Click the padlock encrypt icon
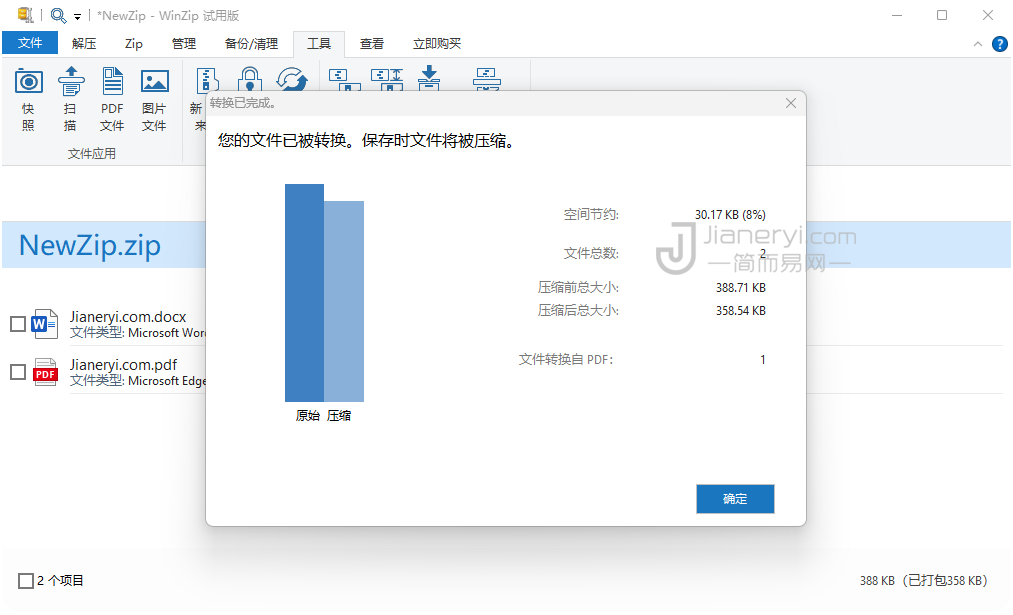 pyautogui.click(x=249, y=79)
